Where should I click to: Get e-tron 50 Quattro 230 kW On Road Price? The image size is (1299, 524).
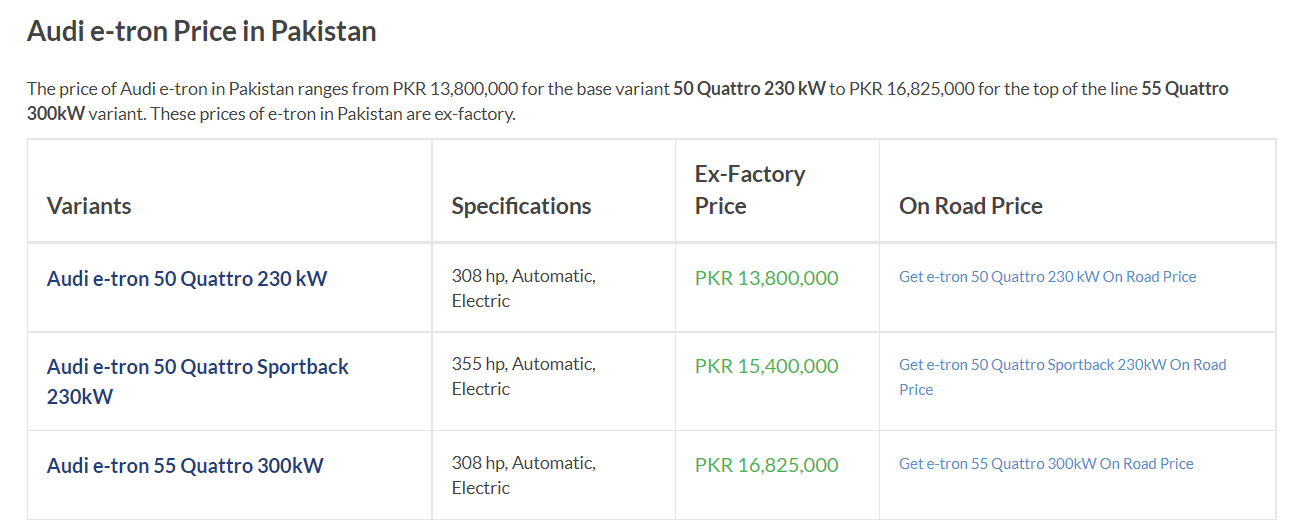point(1047,277)
